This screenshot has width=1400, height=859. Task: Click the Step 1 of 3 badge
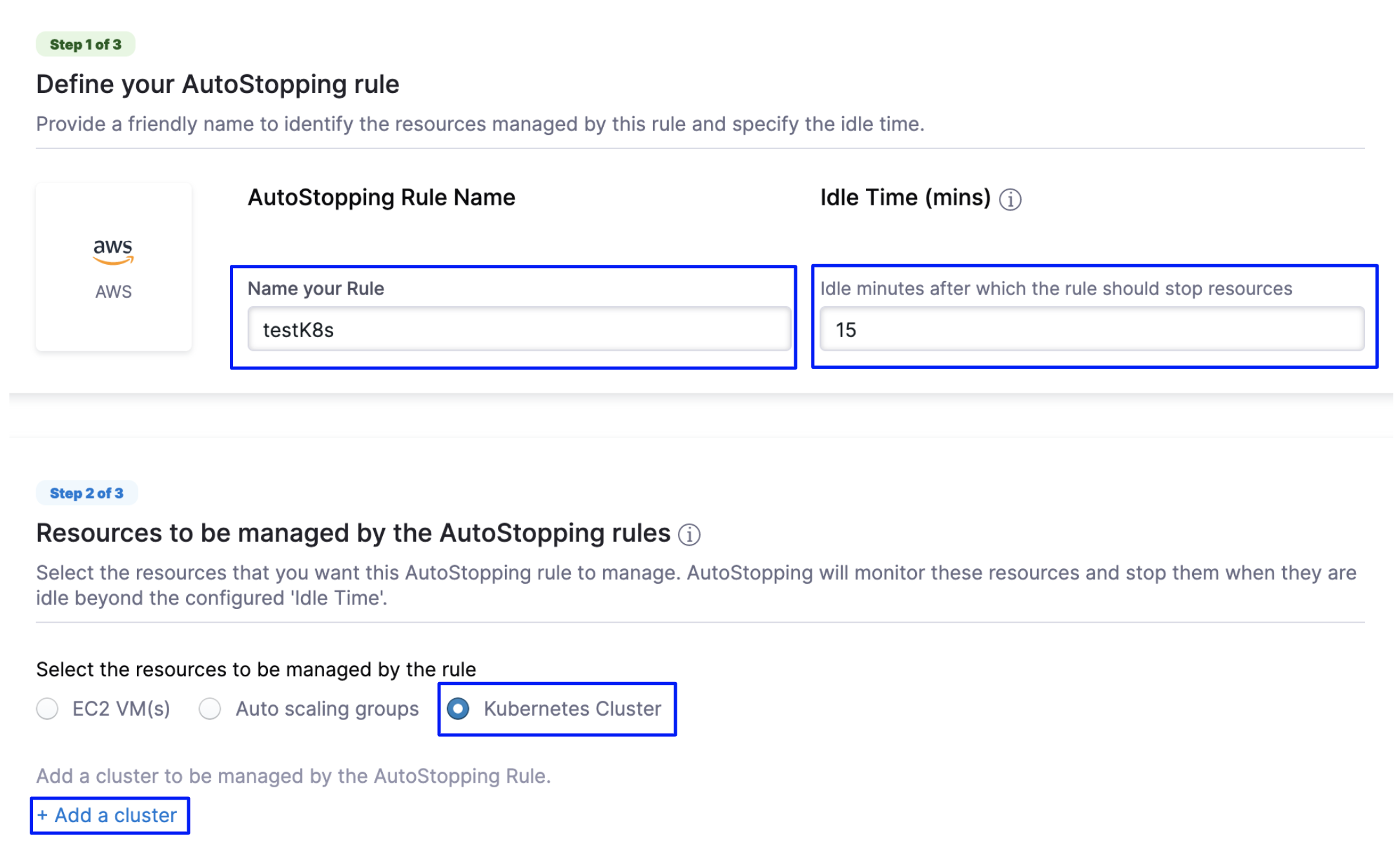click(x=85, y=44)
